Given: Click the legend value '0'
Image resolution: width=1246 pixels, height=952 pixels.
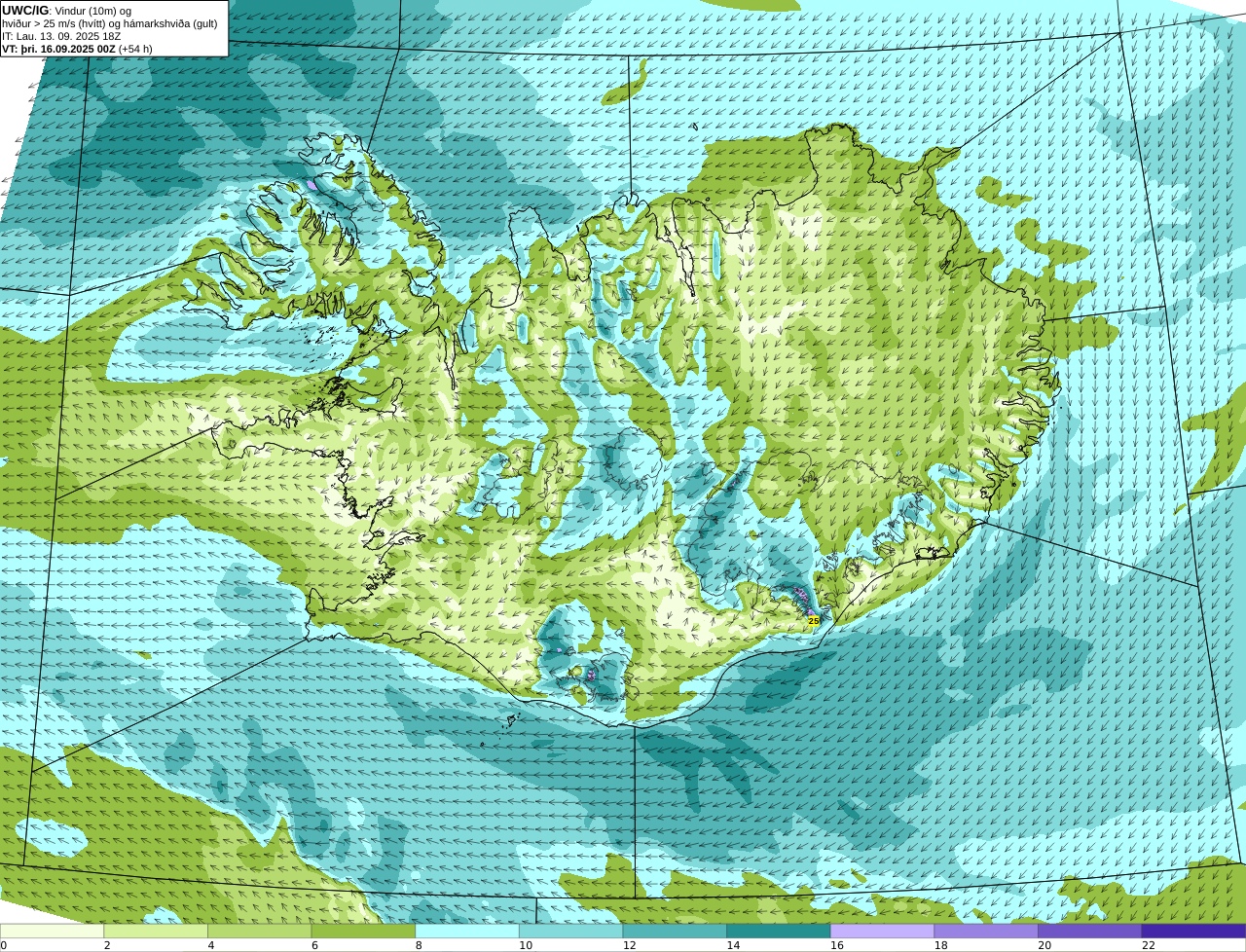Looking at the screenshot, I should [x=3, y=945].
